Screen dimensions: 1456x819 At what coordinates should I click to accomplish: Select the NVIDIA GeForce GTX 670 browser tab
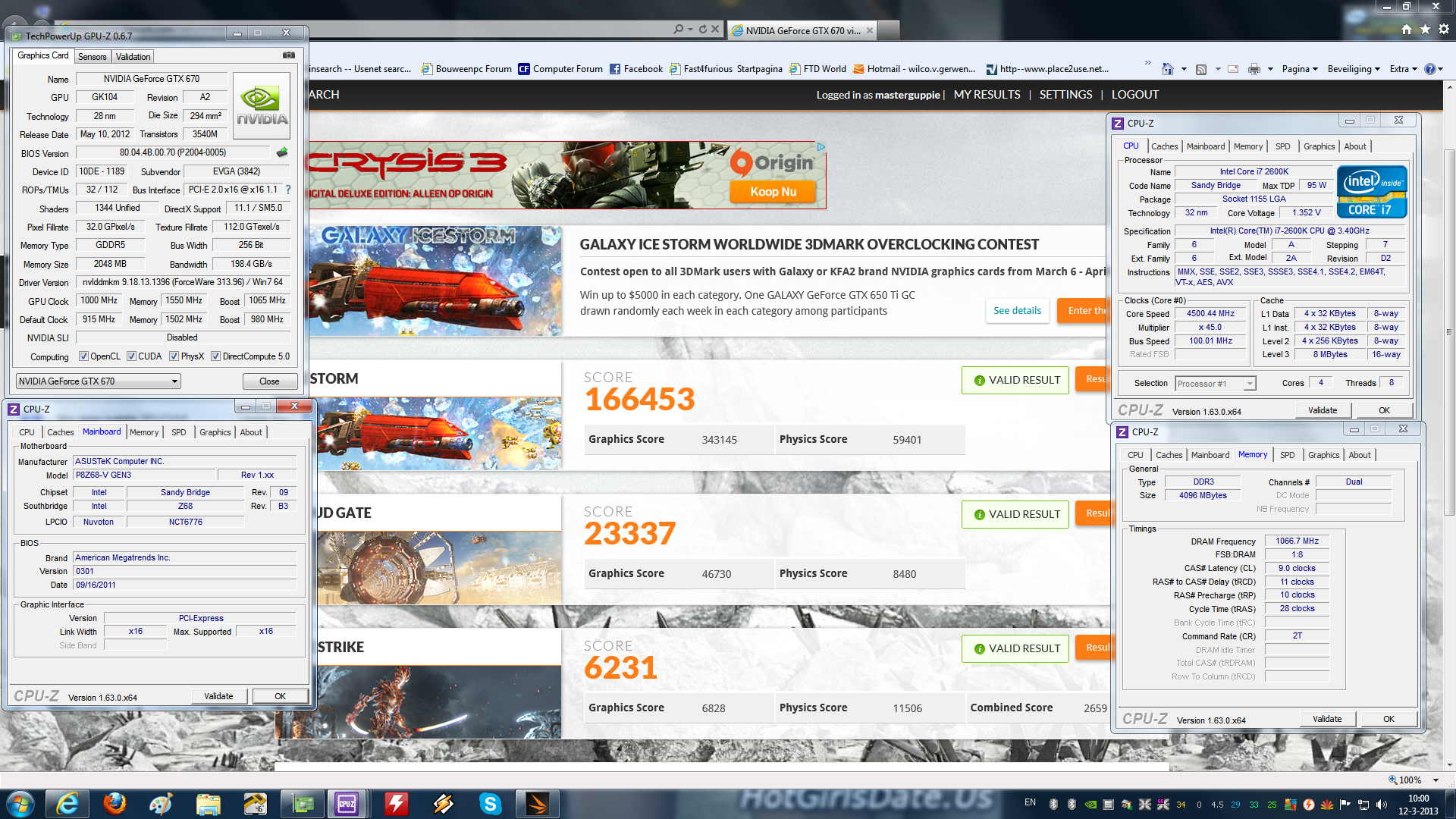802,30
